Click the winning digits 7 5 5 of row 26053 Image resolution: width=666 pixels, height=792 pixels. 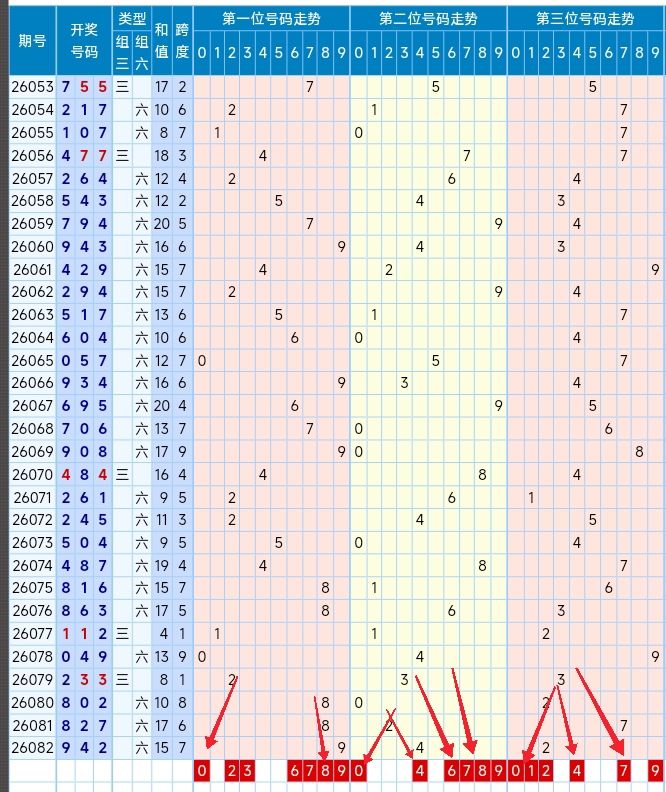(x=84, y=87)
